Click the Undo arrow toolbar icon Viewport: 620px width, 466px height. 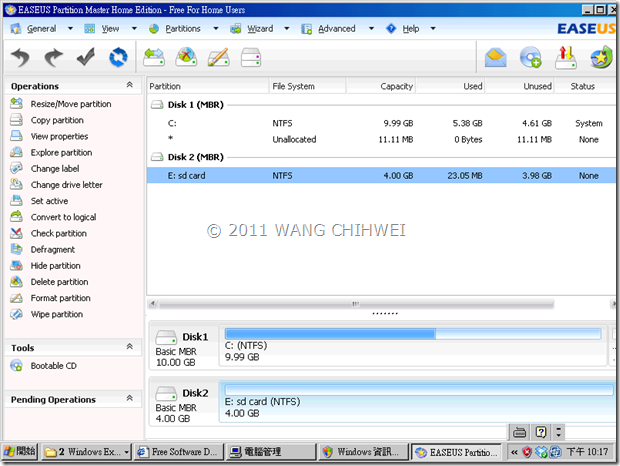[x=20, y=58]
